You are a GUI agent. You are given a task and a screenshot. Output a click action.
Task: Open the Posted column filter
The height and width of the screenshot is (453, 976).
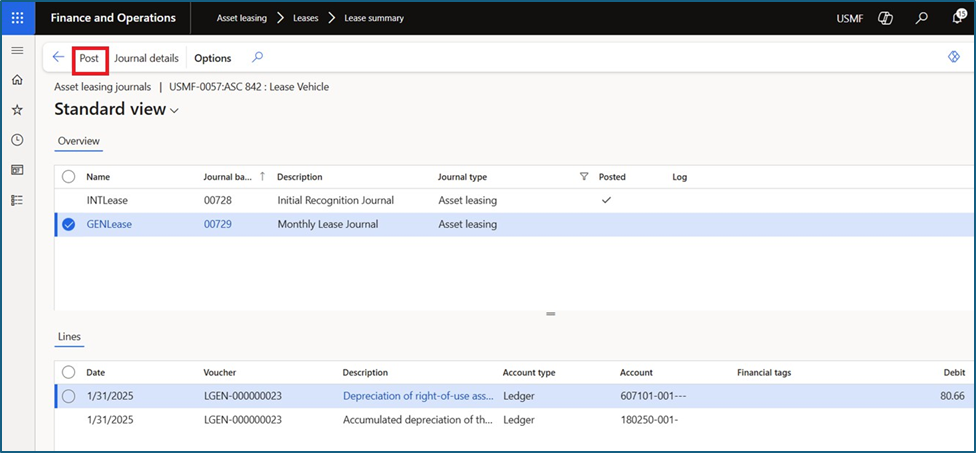[x=584, y=177]
